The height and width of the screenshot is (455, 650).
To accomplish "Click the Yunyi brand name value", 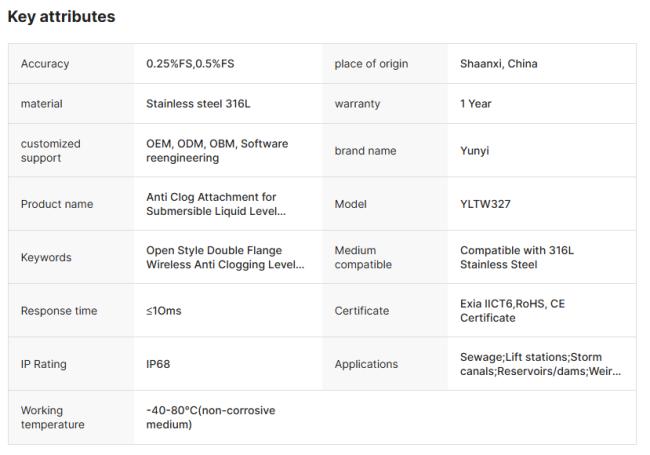I will (x=475, y=151).
